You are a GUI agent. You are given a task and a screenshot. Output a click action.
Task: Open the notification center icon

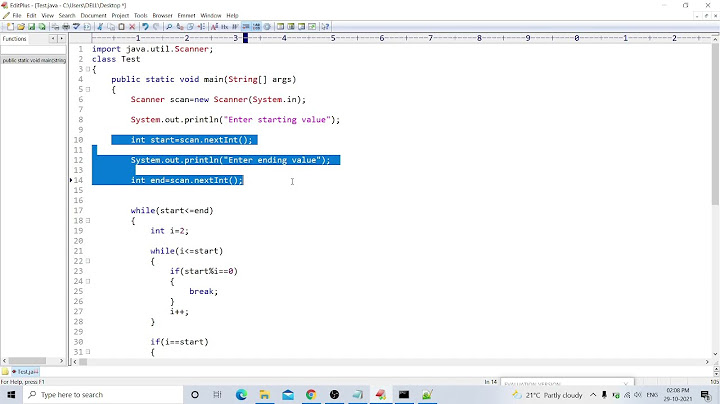tap(705, 395)
